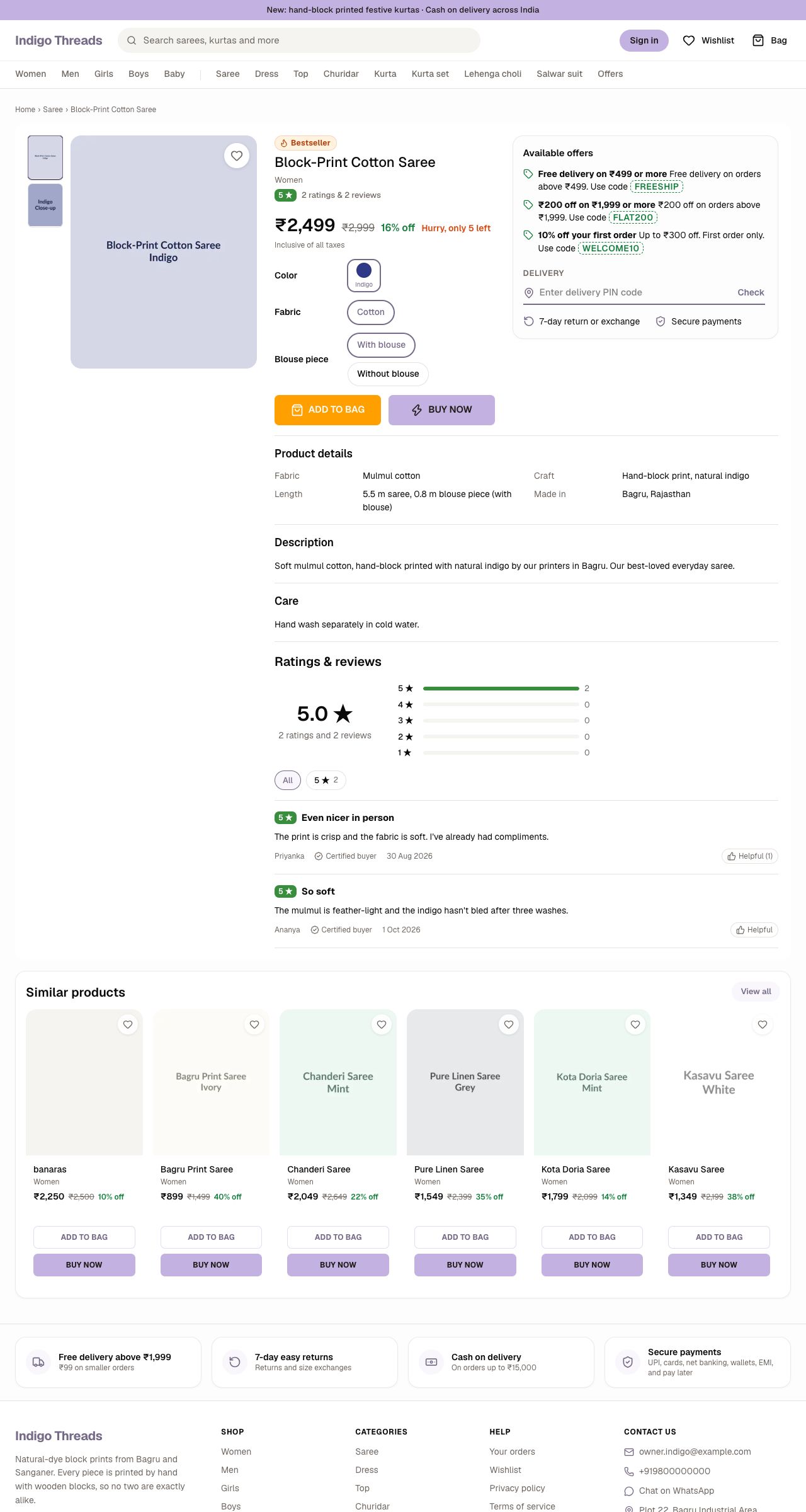Click the phone icon in Contact Us

pyautogui.click(x=629, y=1471)
